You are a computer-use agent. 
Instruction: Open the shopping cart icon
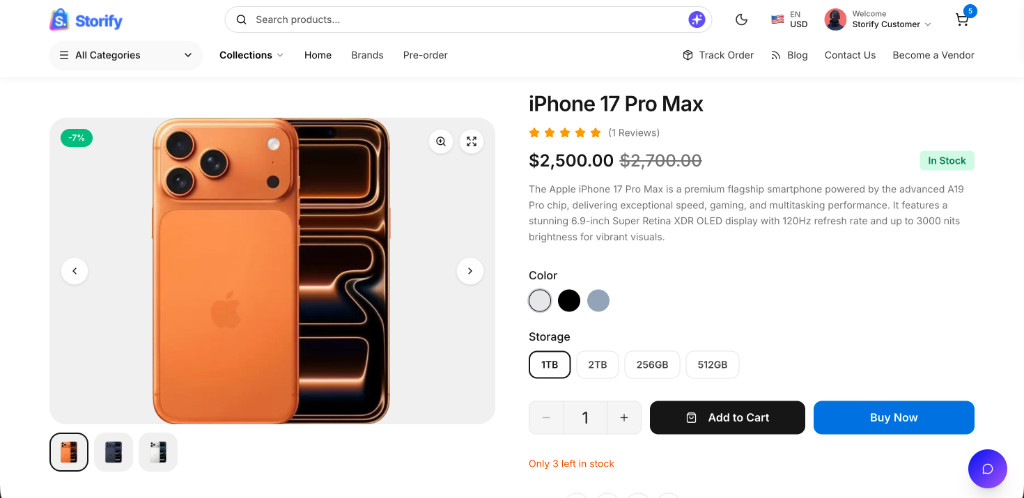962,20
